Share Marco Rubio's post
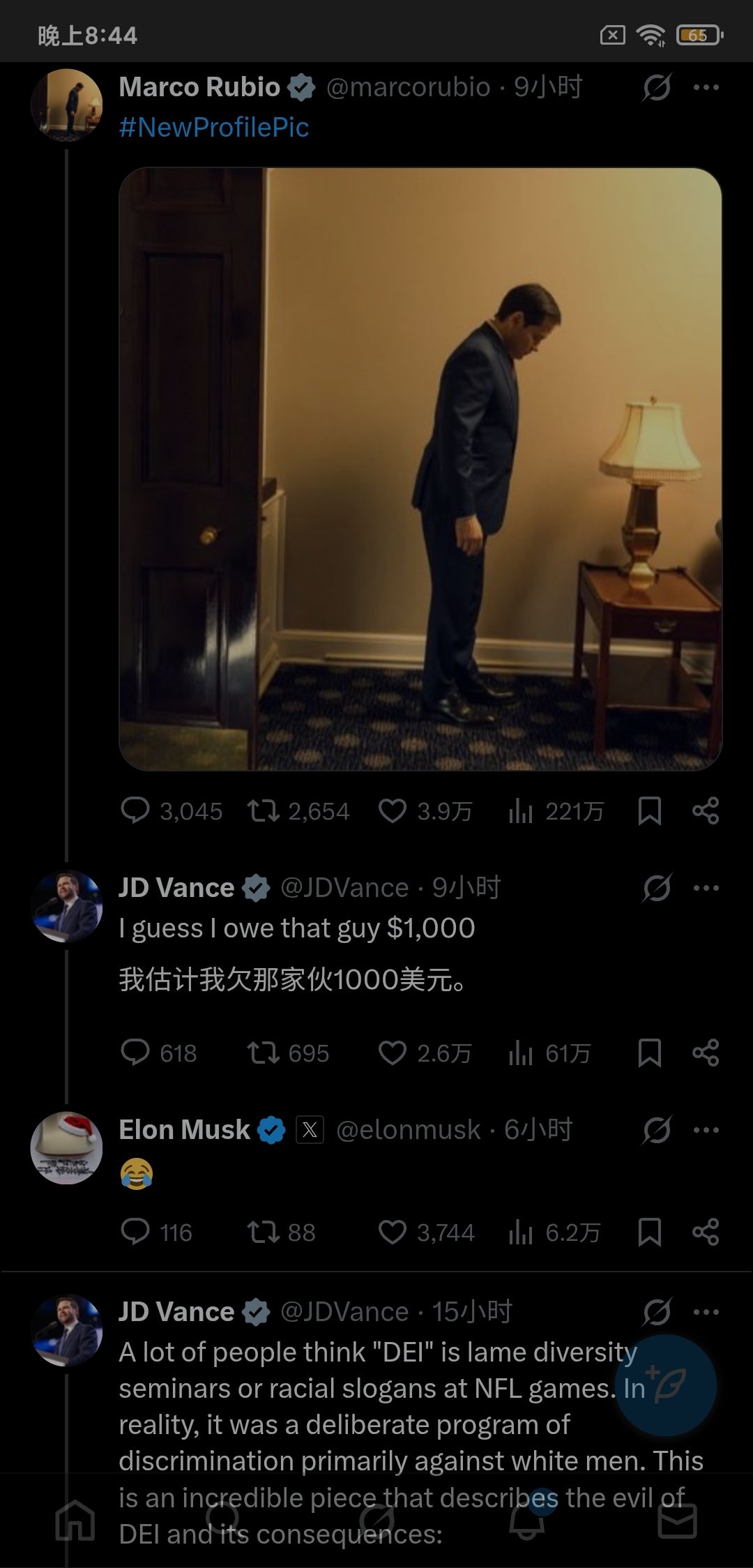The image size is (753, 1568). [706, 811]
